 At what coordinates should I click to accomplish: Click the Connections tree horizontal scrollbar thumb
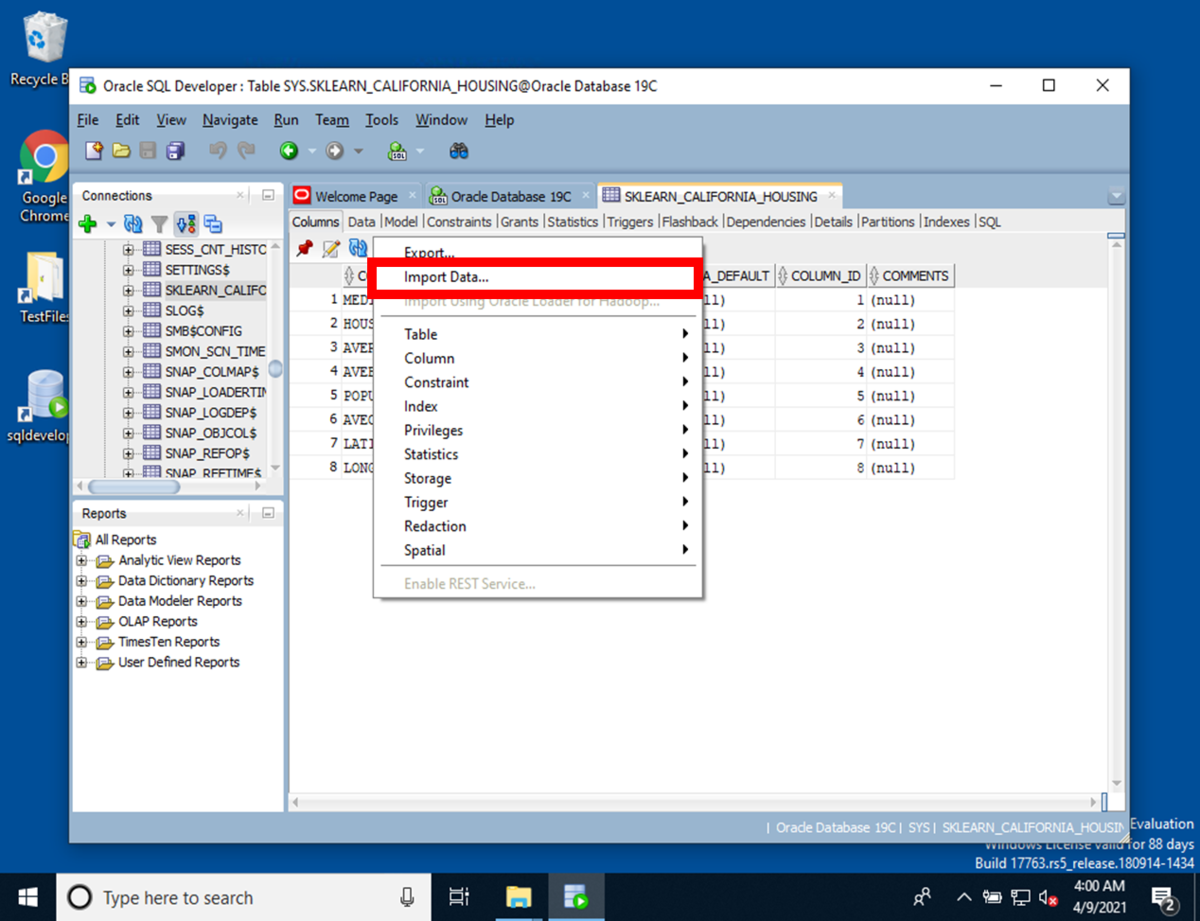tap(133, 487)
